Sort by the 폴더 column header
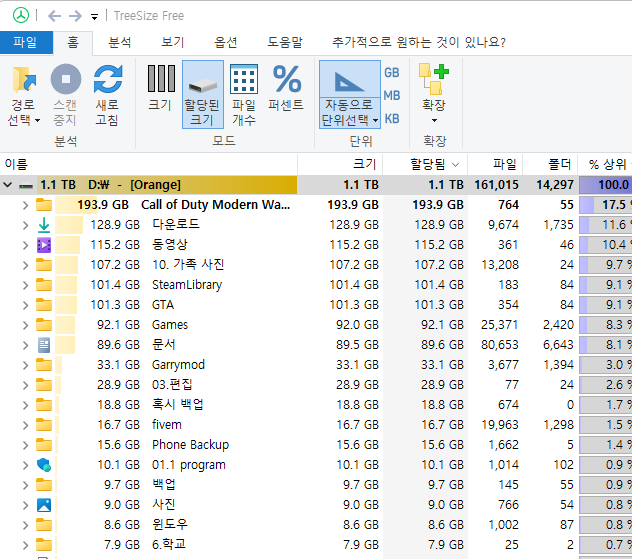Viewport: 632px width, 559px height. coord(550,164)
